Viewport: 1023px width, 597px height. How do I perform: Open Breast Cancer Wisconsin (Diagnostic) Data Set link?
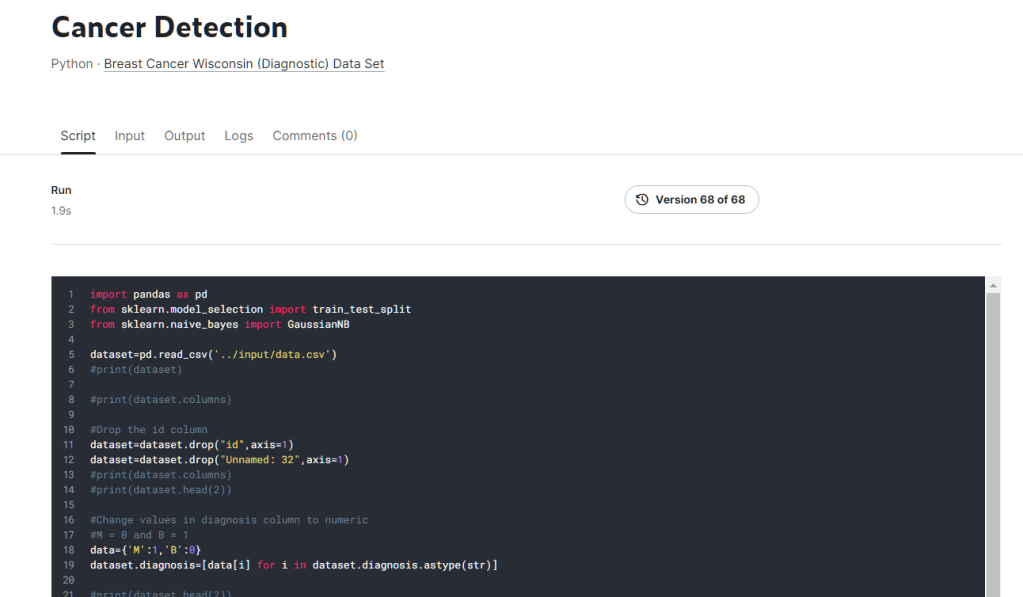(244, 64)
